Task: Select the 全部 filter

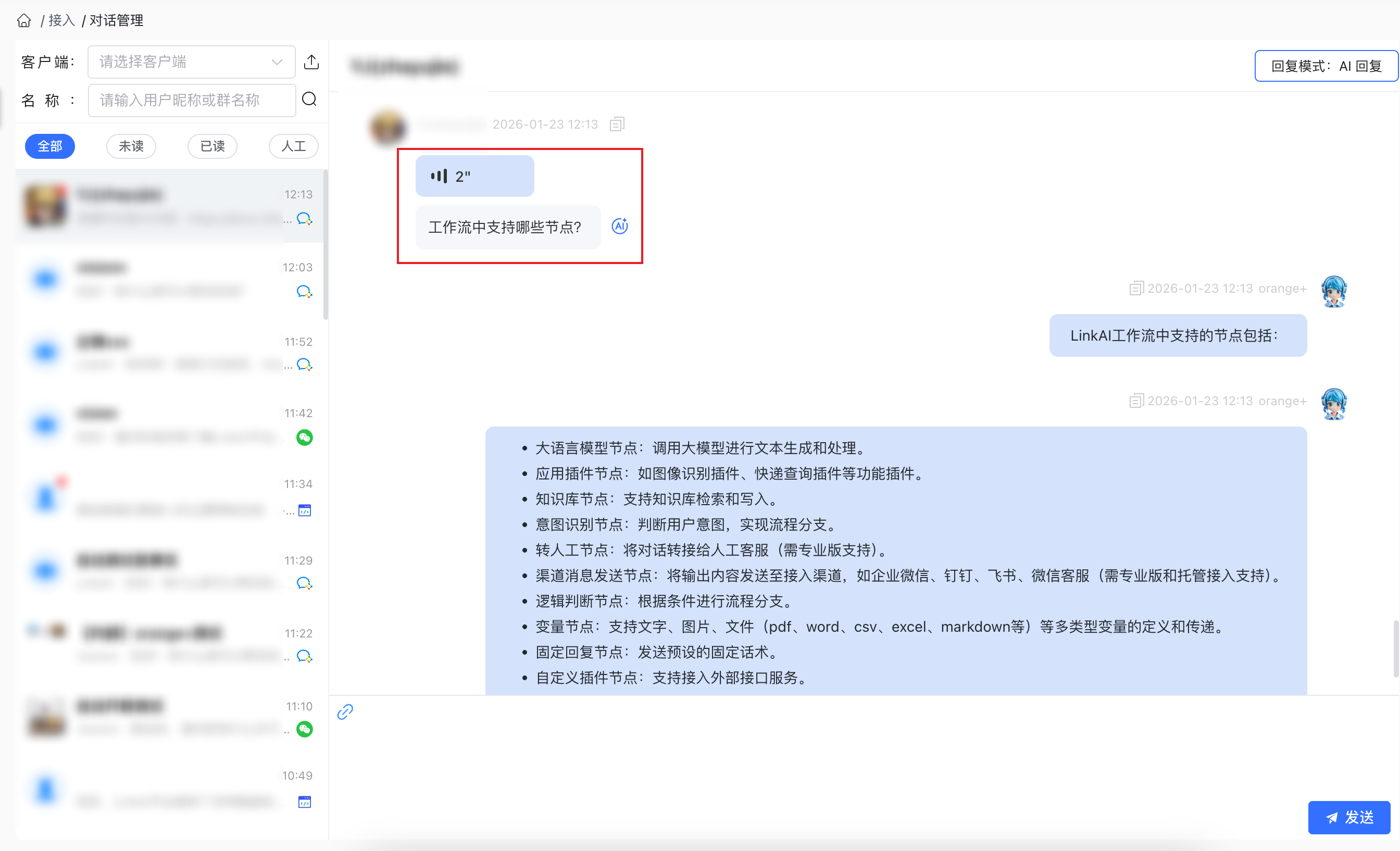Action: tap(50, 146)
